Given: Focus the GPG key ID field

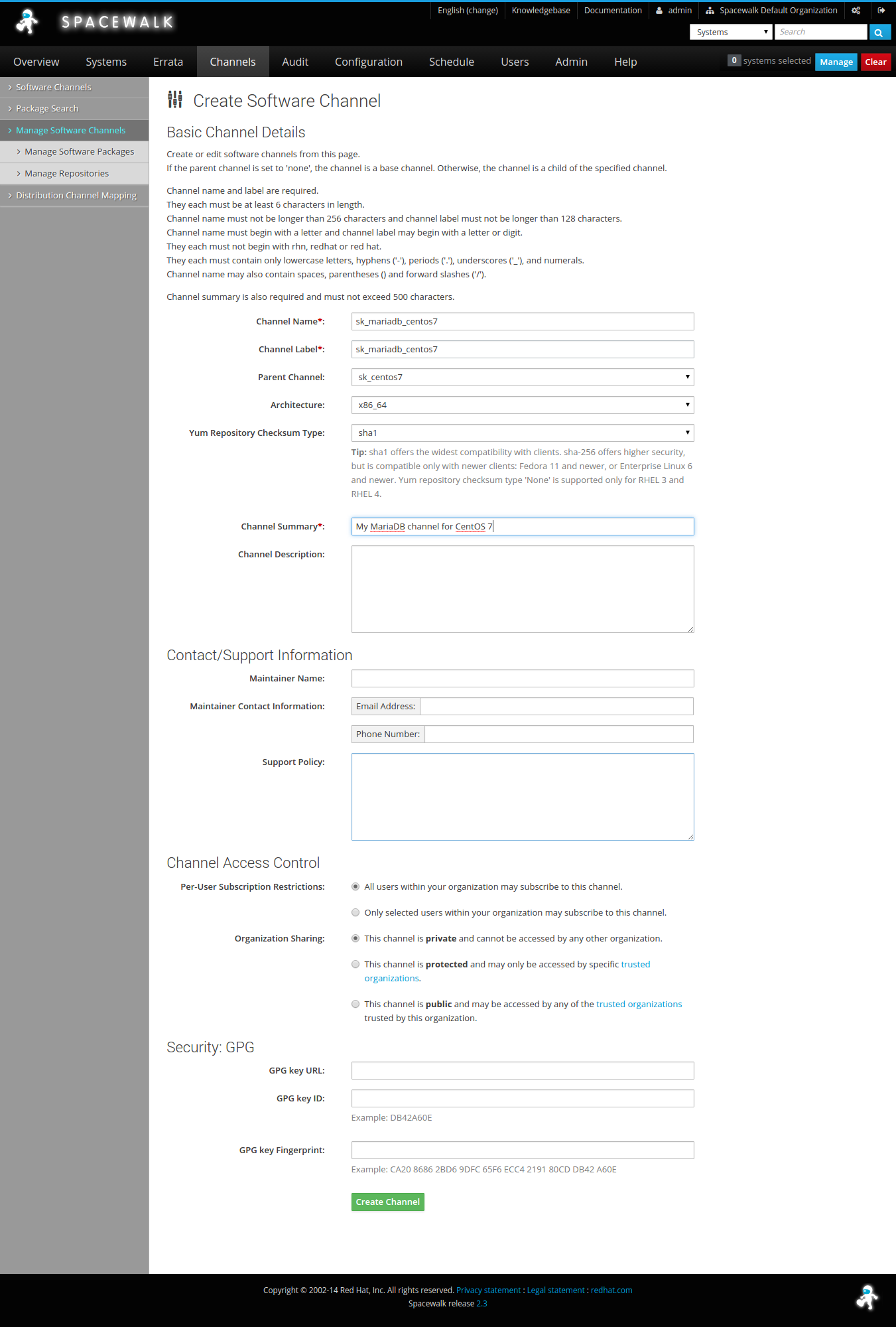Looking at the screenshot, I should [523, 1099].
